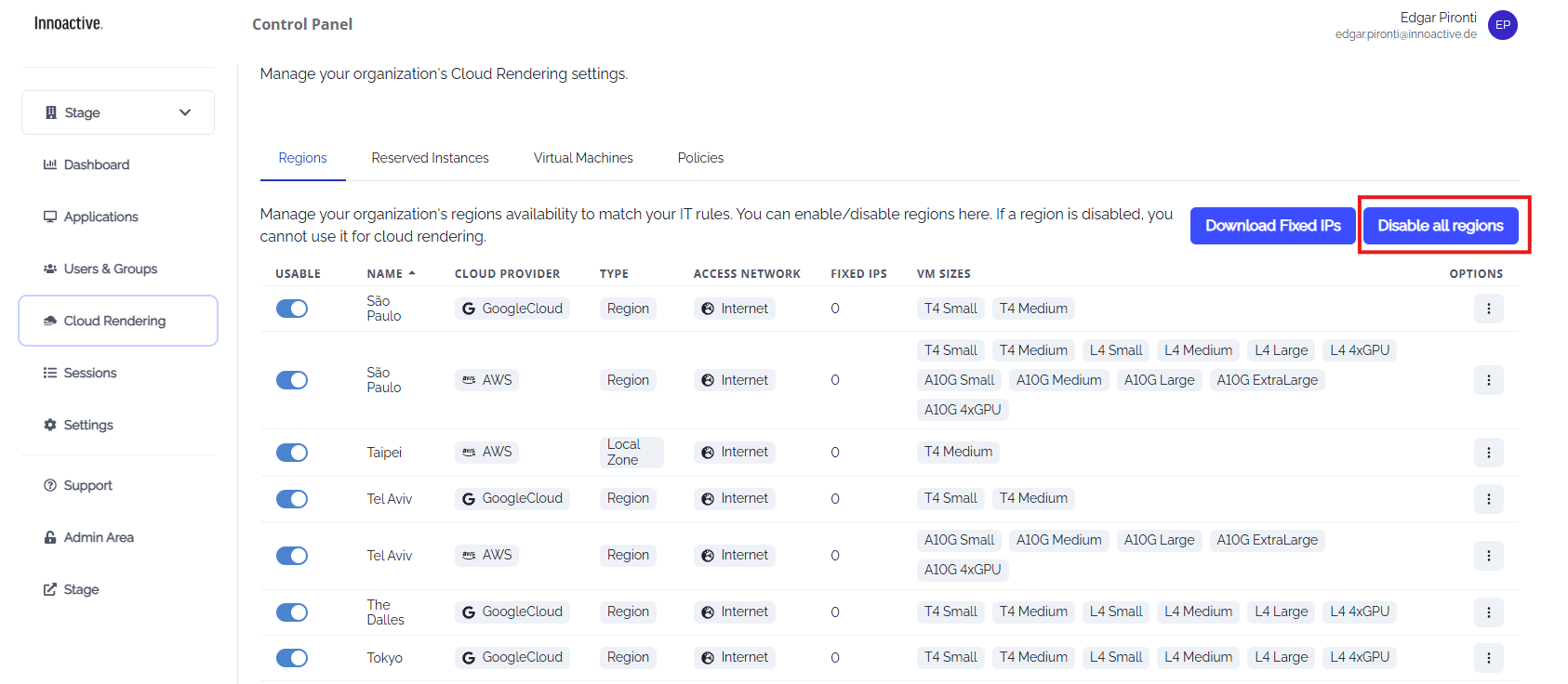The height and width of the screenshot is (684, 1568).
Task: Open the Sessions list
Action: (x=89, y=373)
